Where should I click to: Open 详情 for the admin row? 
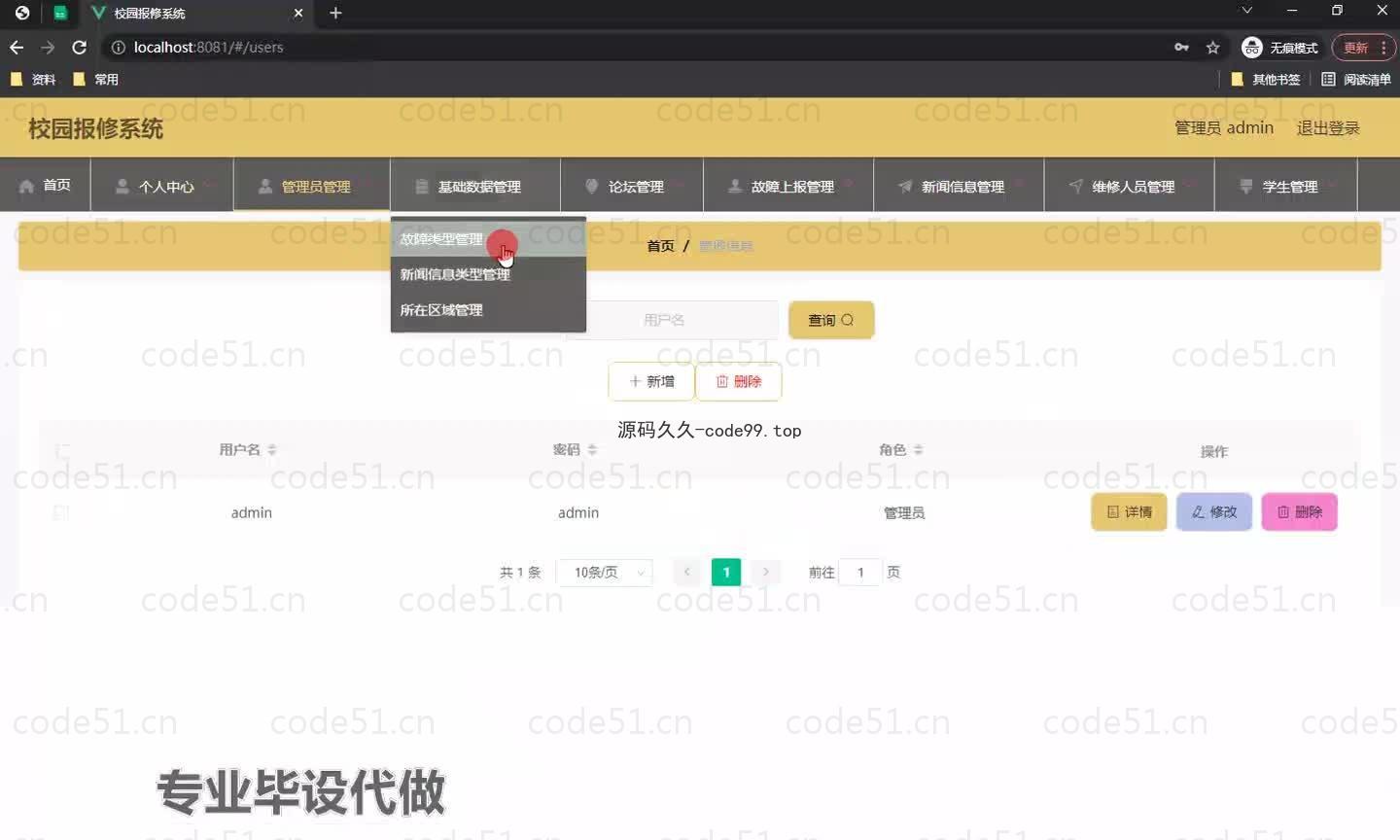point(1129,511)
